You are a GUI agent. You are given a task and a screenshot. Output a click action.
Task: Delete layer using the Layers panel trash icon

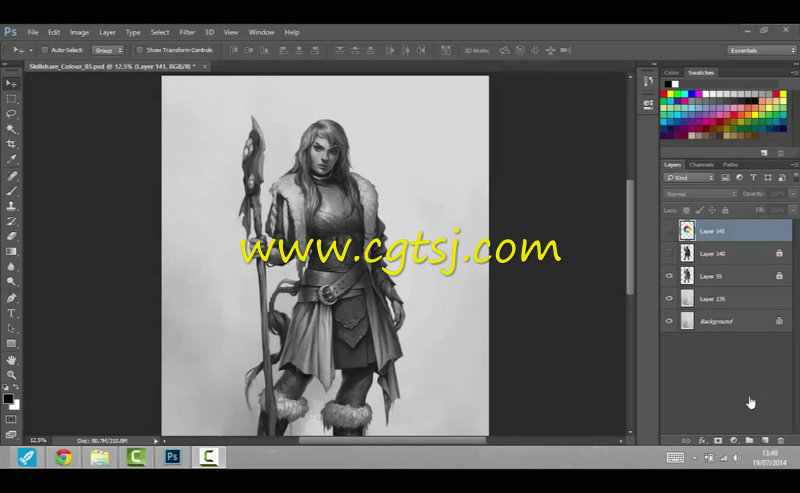coord(781,440)
